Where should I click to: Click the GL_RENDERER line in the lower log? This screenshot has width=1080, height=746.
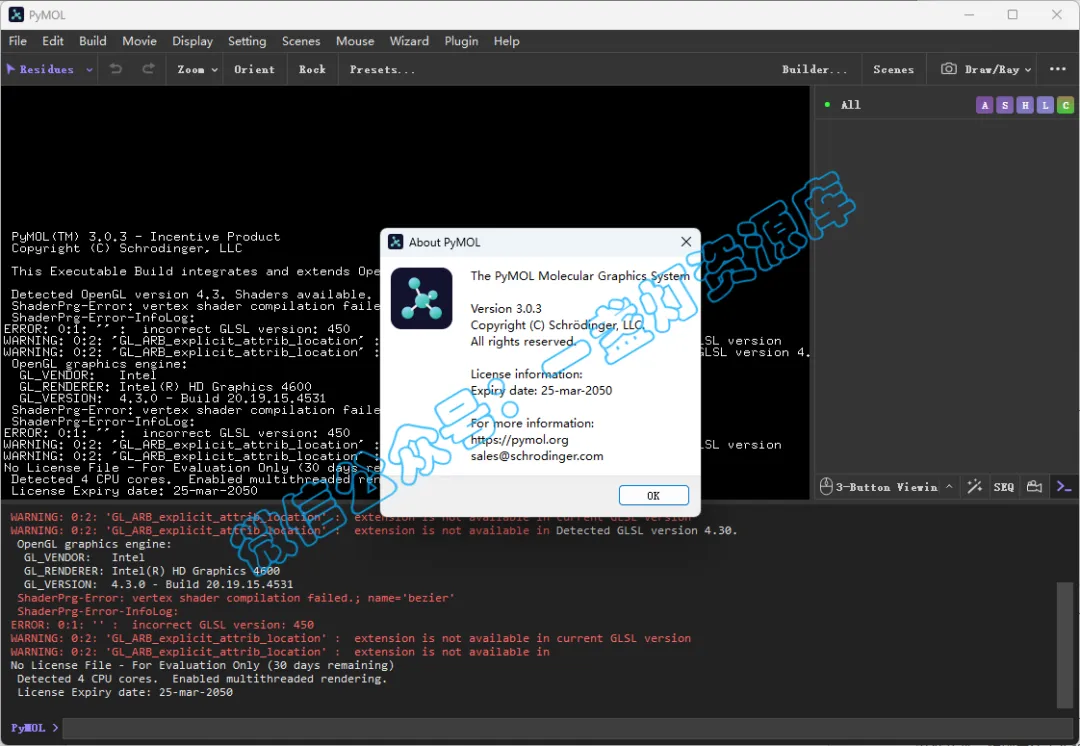[x=152, y=571]
